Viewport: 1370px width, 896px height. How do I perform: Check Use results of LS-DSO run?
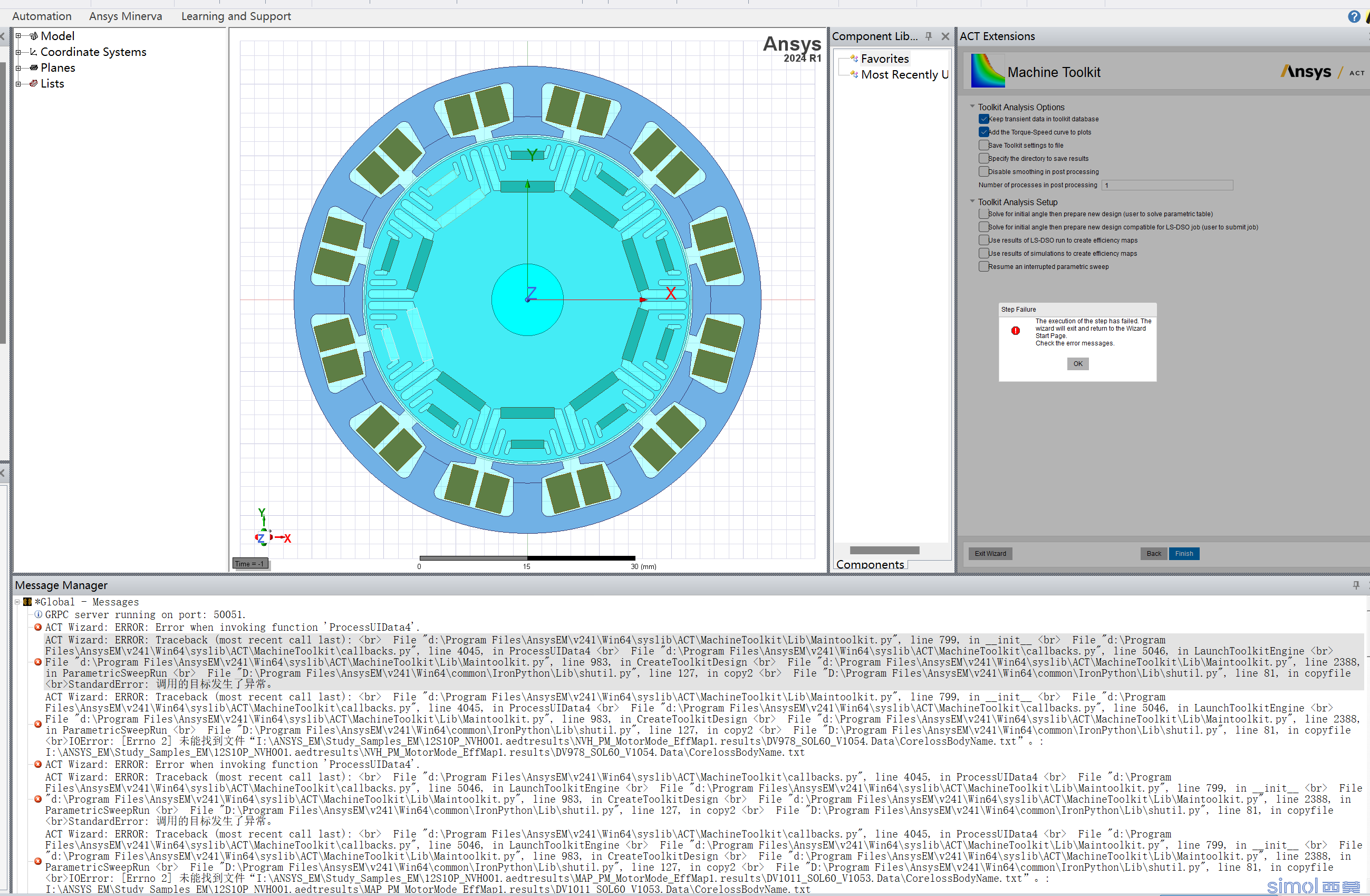coord(984,240)
